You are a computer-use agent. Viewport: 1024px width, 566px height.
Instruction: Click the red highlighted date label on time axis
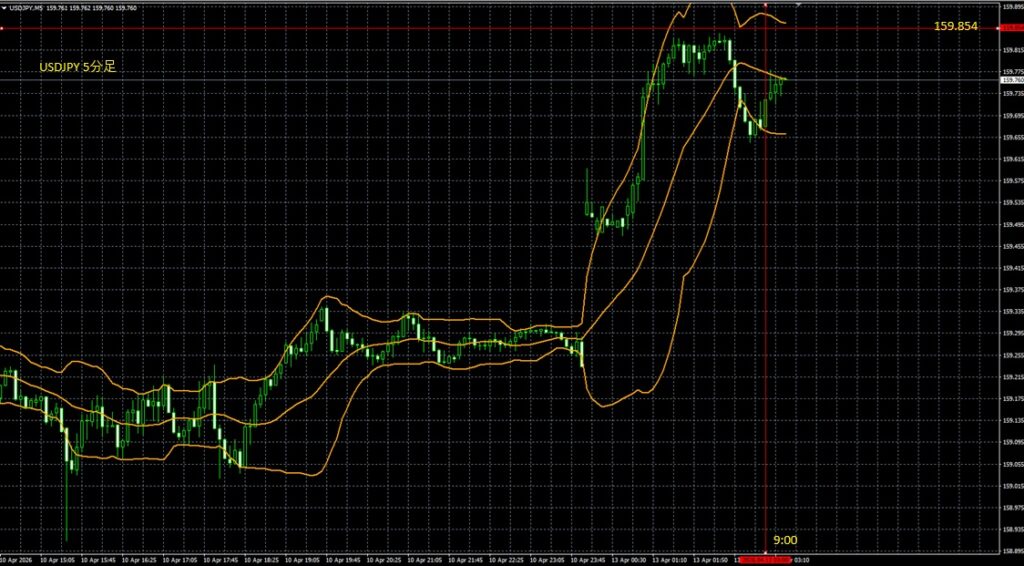coord(765,559)
